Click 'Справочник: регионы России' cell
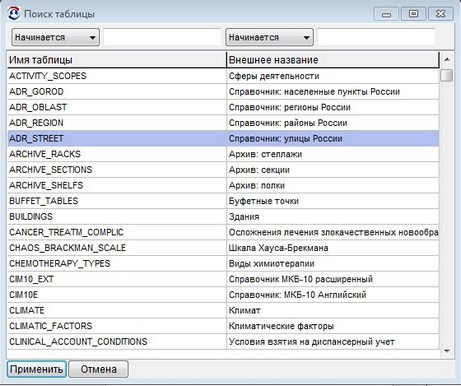461x386 pixels. pyautogui.click(x=333, y=107)
